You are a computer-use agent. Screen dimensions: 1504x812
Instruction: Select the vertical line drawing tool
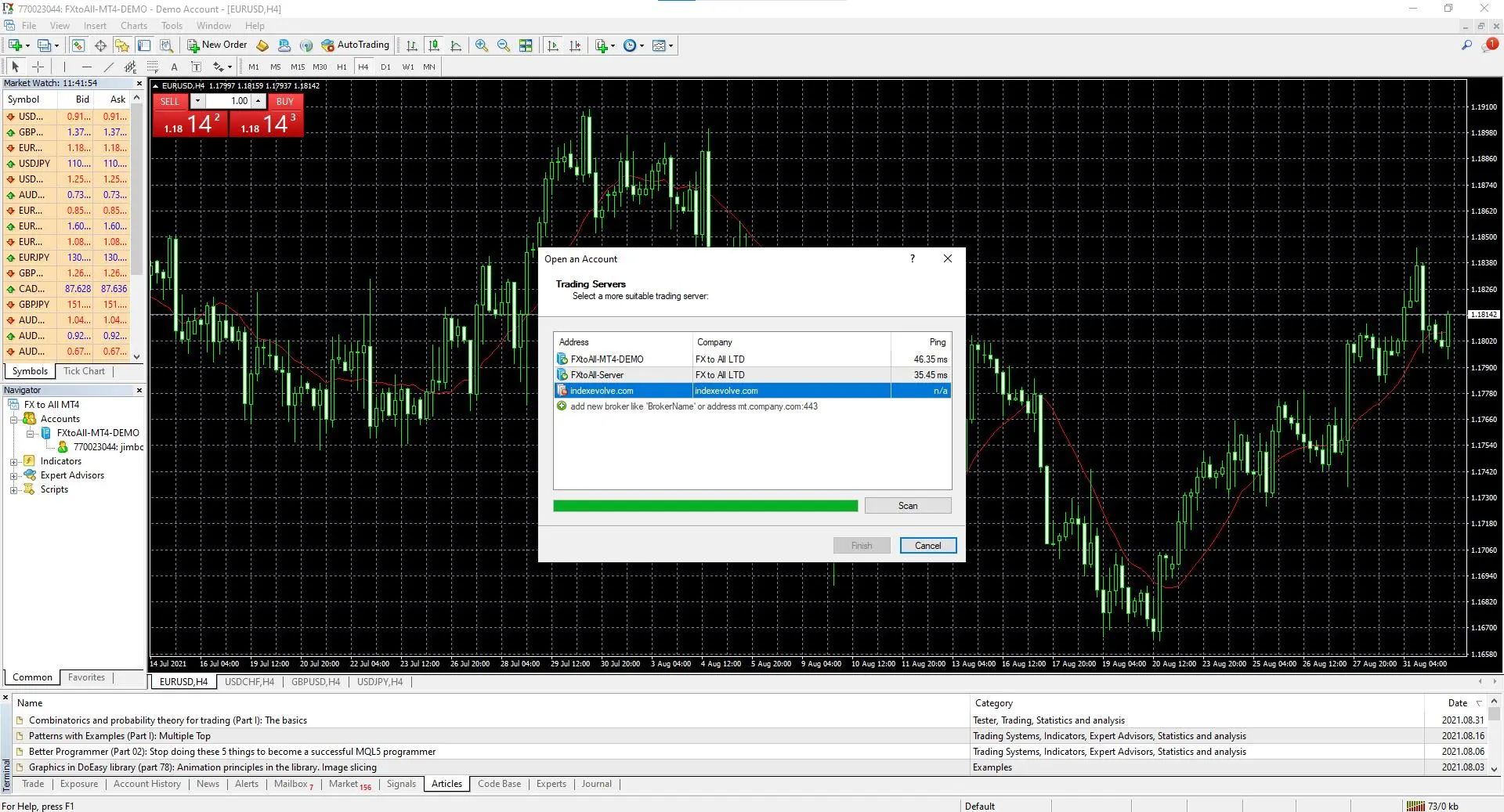click(x=64, y=67)
